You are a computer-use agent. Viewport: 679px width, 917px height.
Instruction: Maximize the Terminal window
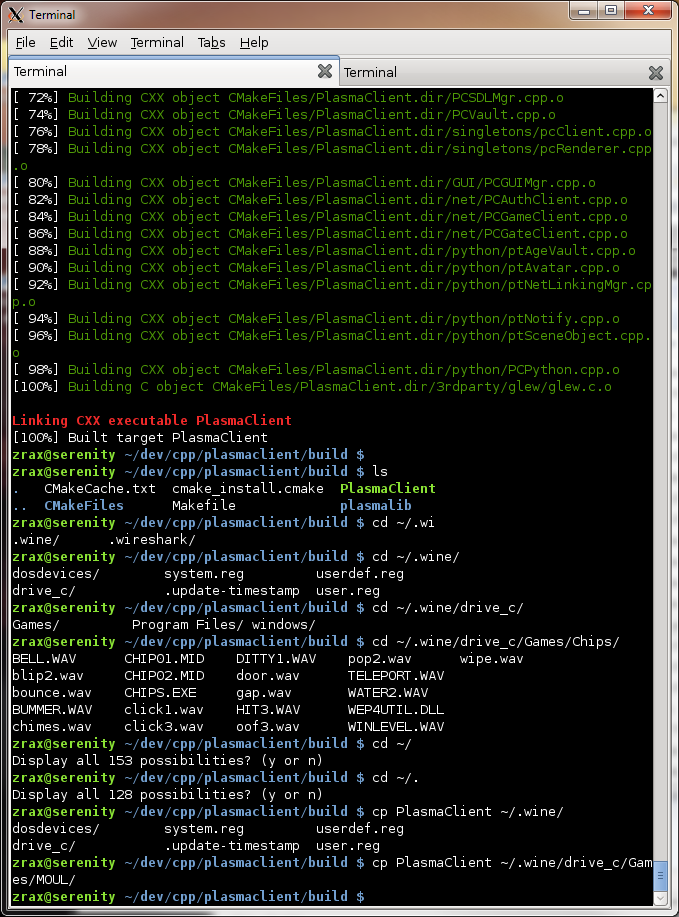point(611,11)
